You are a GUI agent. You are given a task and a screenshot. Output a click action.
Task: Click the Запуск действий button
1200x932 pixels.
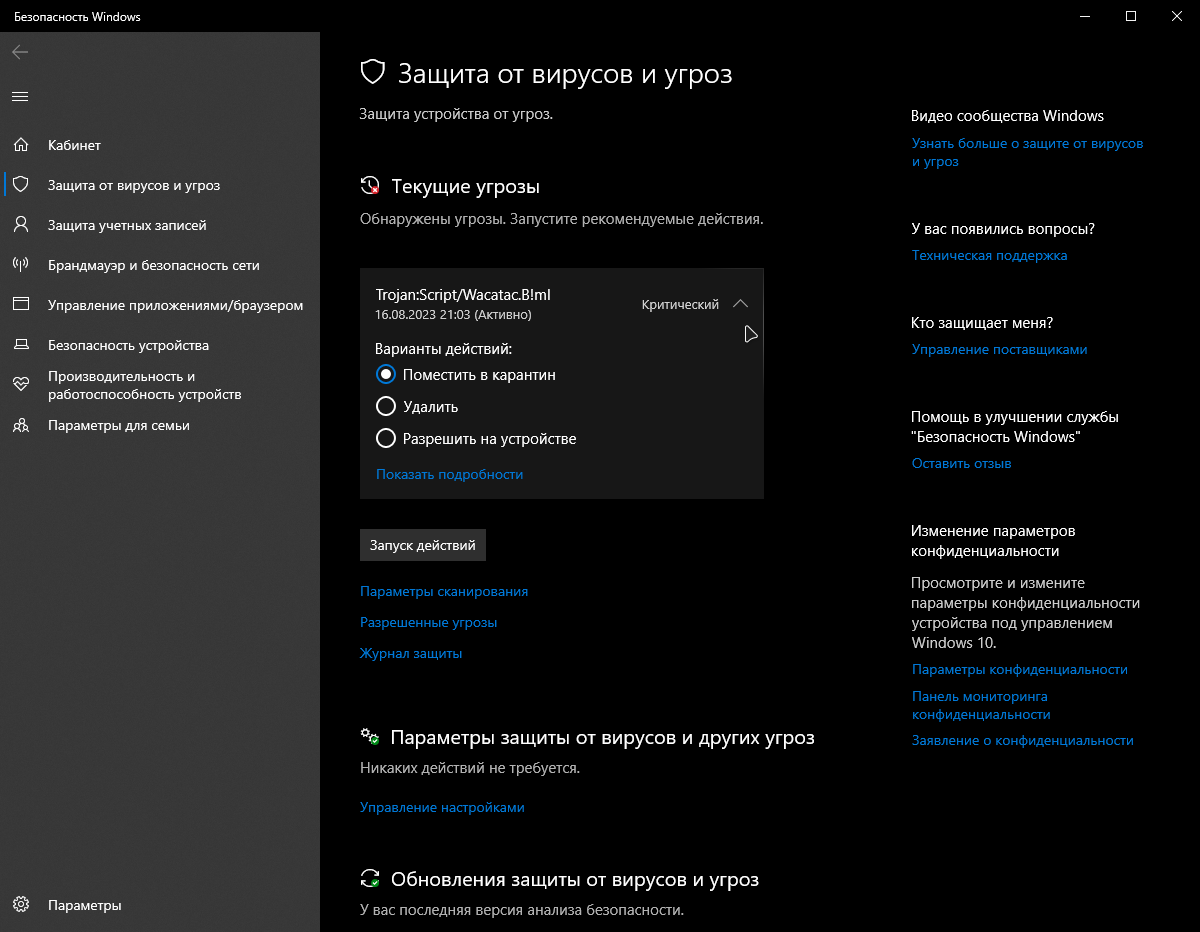(423, 545)
